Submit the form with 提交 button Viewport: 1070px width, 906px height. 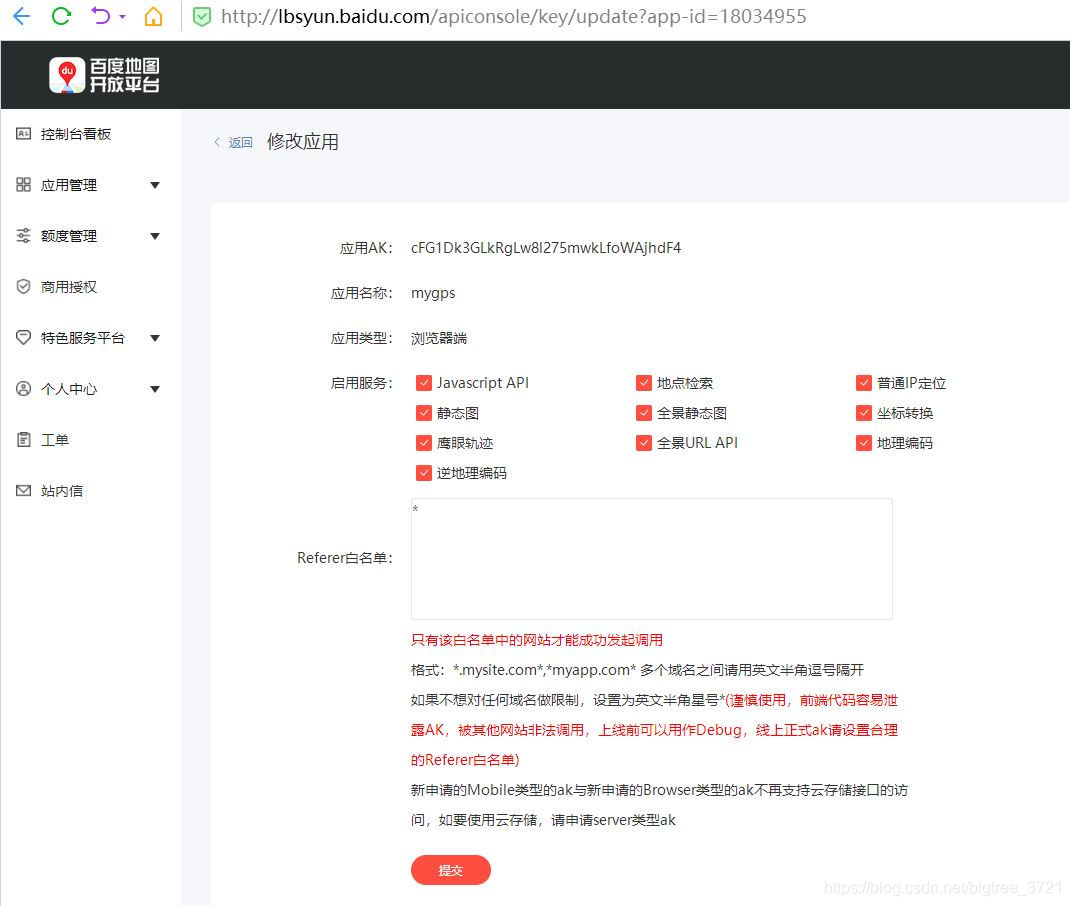coord(450,870)
